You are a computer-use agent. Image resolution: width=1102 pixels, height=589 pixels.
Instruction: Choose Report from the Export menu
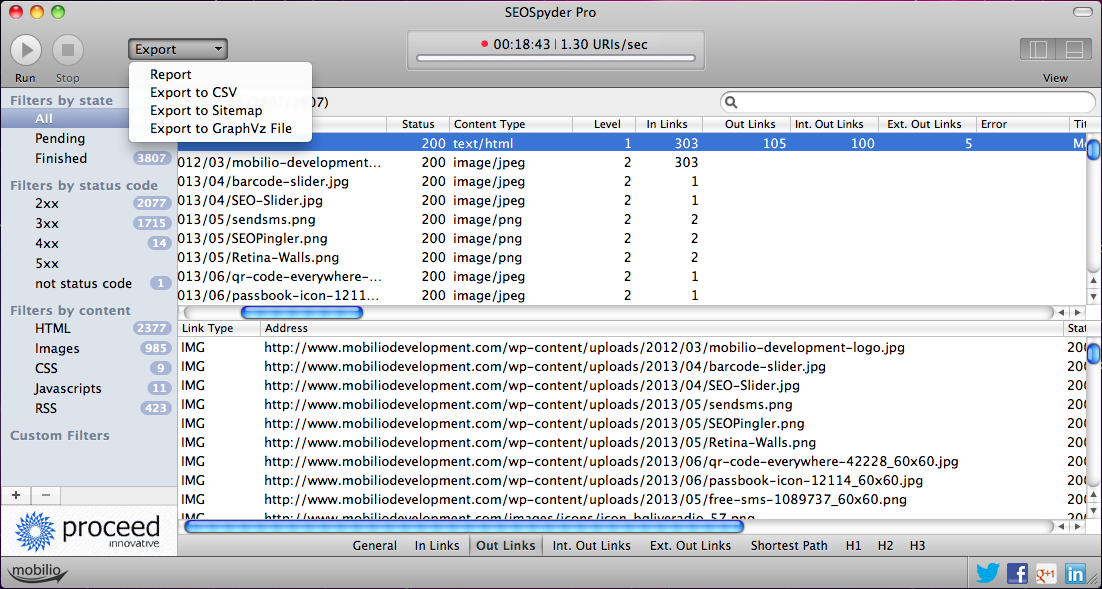171,75
